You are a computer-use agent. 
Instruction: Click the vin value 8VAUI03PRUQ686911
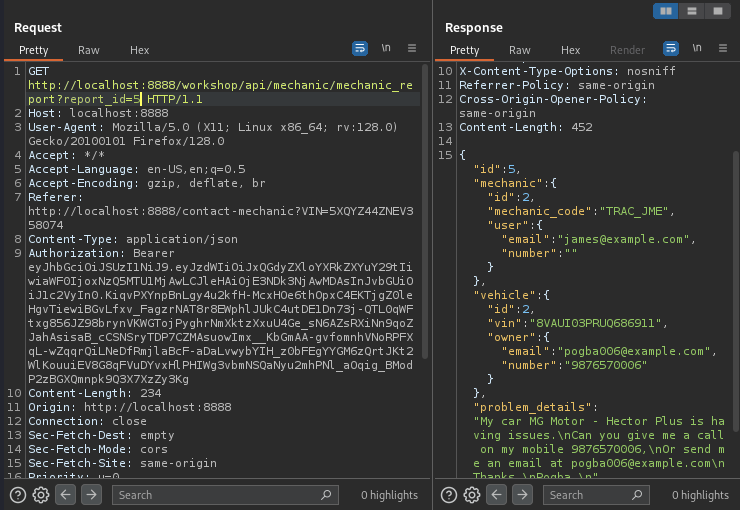[x=596, y=323]
